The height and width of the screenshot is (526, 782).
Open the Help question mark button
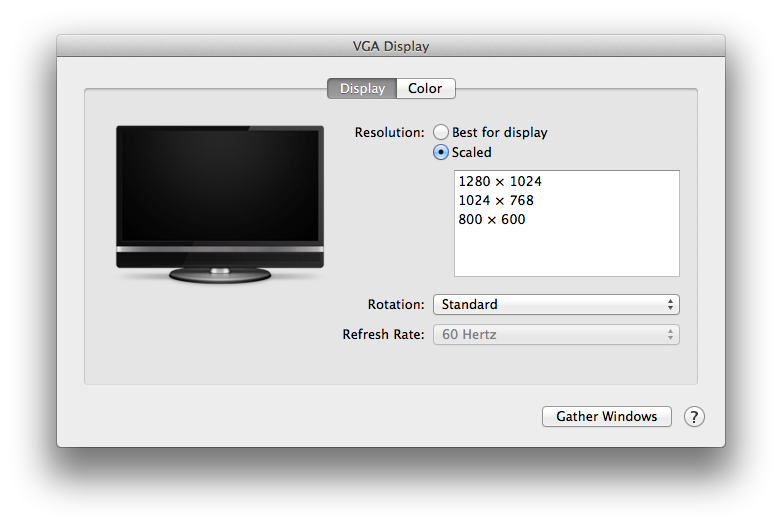694,417
